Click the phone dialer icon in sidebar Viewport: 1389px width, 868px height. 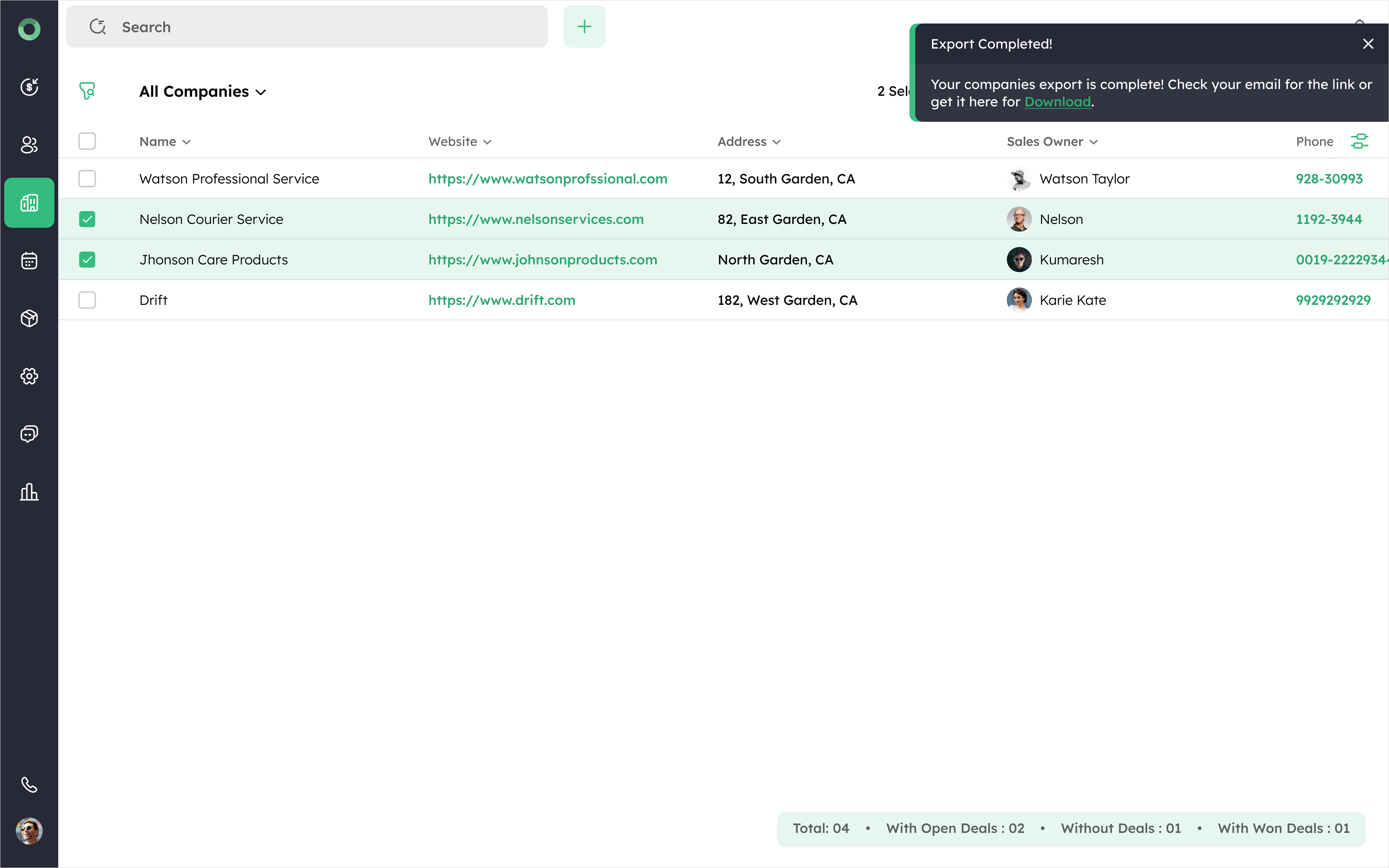point(29,784)
